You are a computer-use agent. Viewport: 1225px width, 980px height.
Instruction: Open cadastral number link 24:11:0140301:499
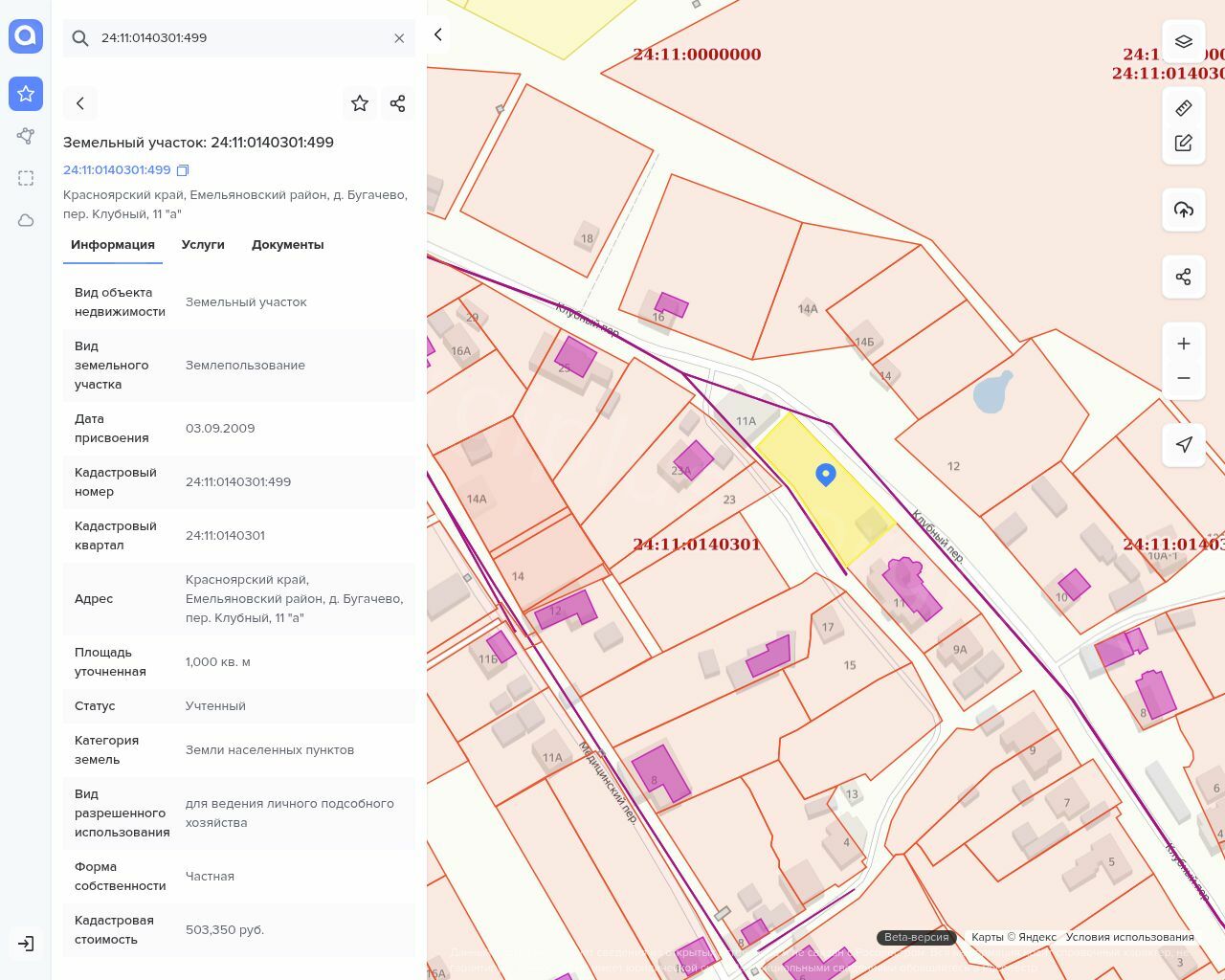(x=117, y=170)
